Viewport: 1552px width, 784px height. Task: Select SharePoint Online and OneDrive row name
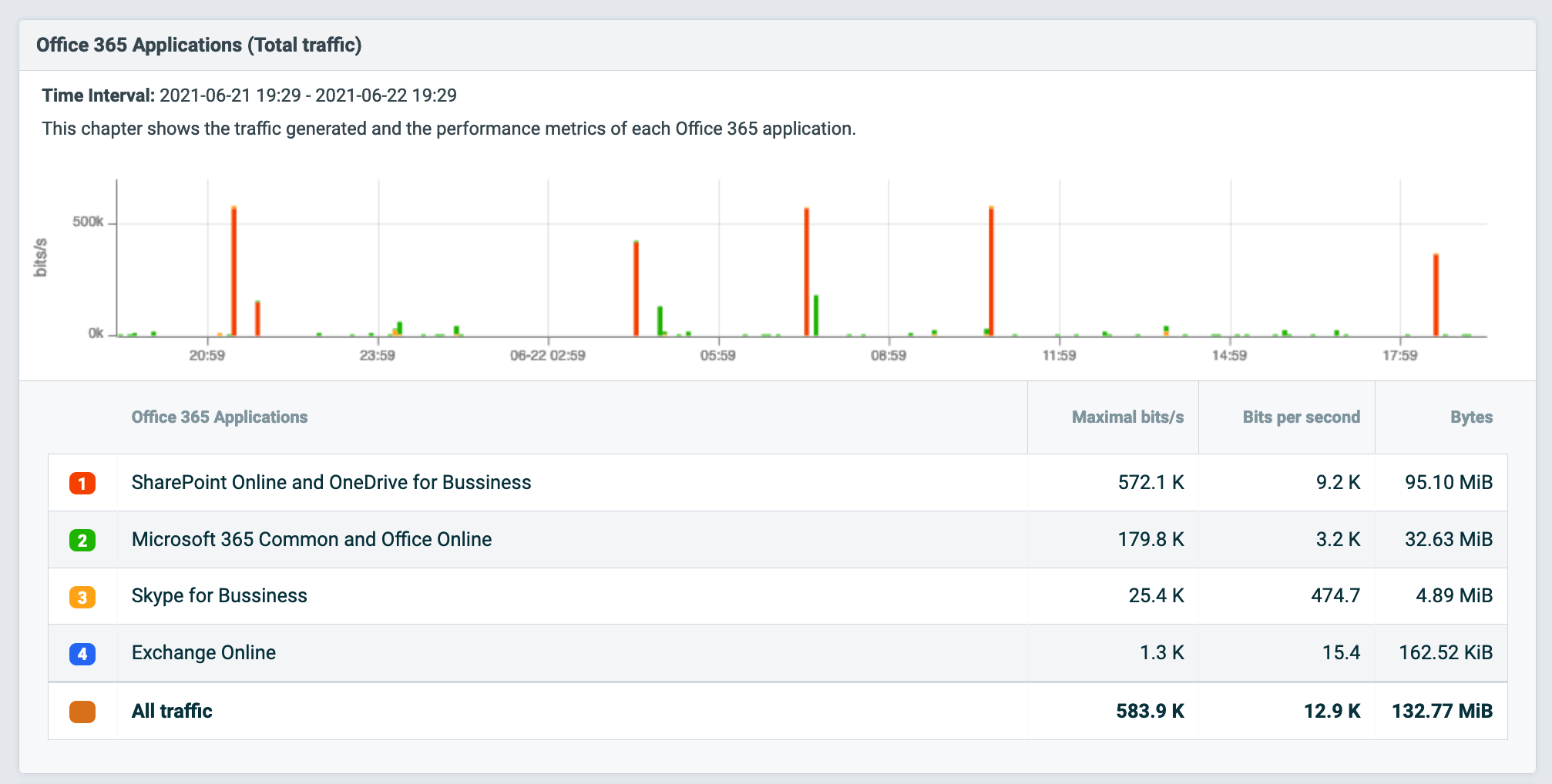coord(331,483)
